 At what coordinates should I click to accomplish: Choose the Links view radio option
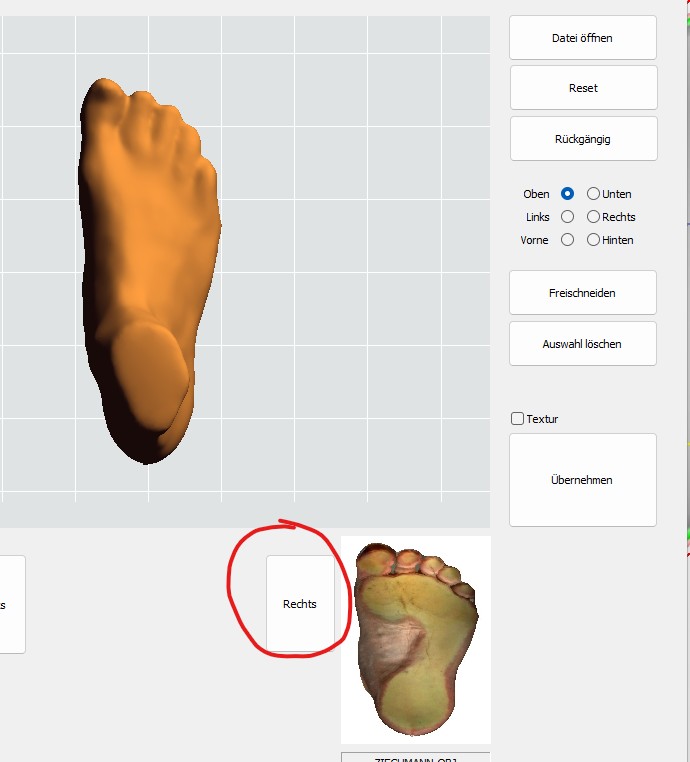[568, 217]
